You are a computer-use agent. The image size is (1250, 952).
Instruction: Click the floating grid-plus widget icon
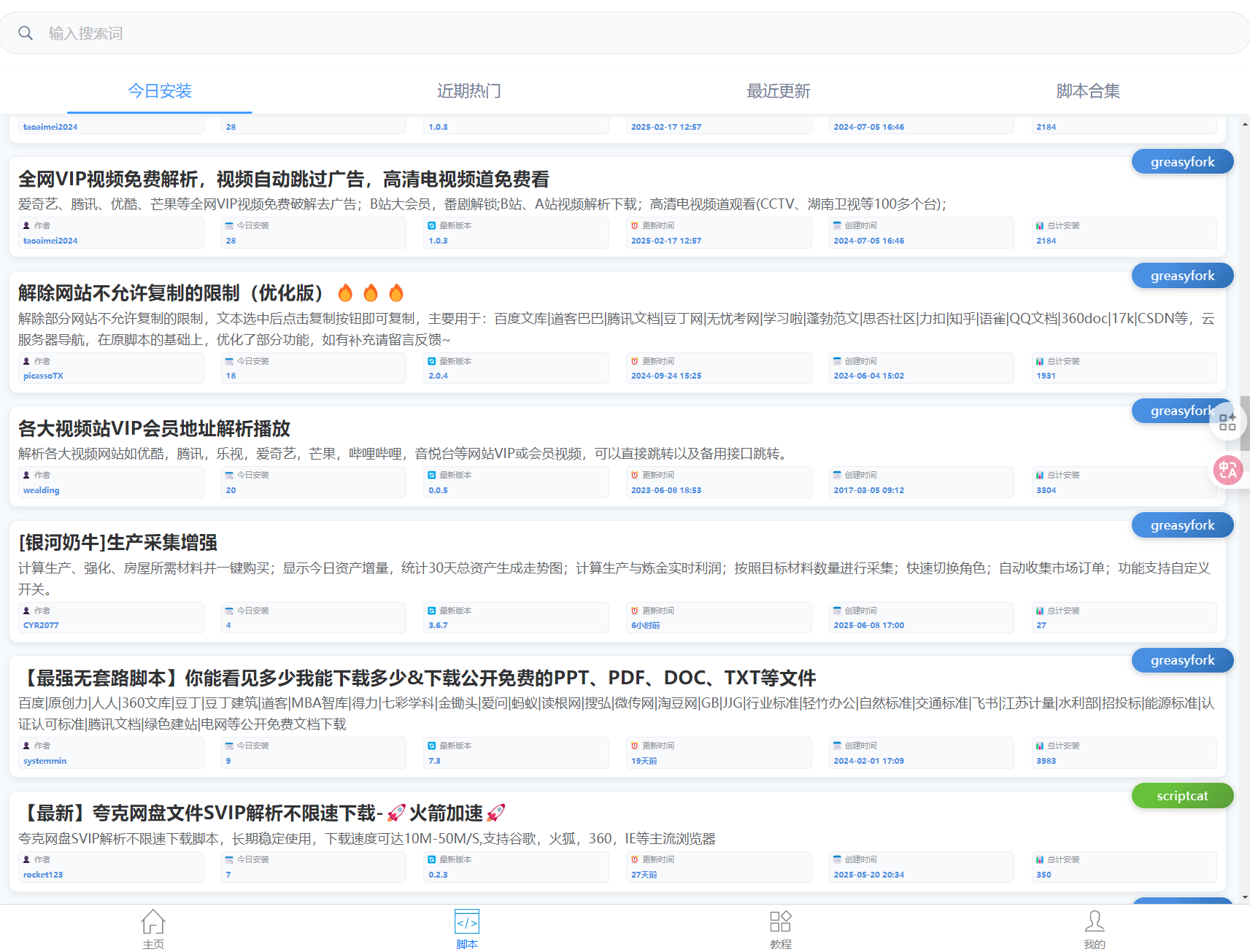(x=1227, y=422)
